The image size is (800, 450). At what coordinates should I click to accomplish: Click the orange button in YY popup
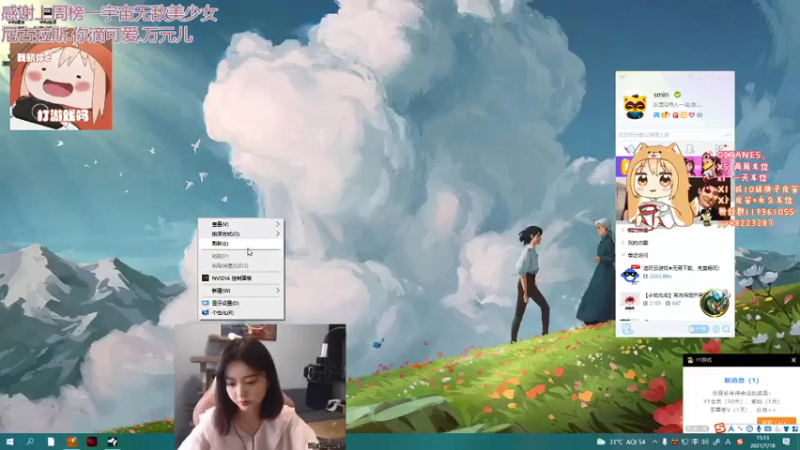point(777,422)
